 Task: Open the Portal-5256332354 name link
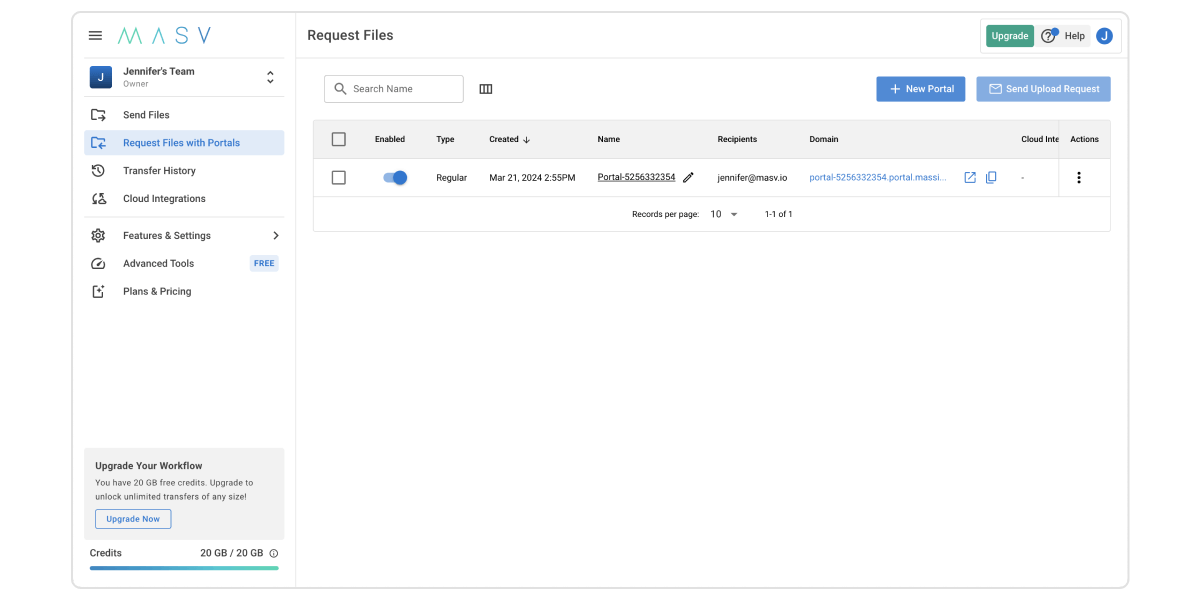tap(636, 177)
